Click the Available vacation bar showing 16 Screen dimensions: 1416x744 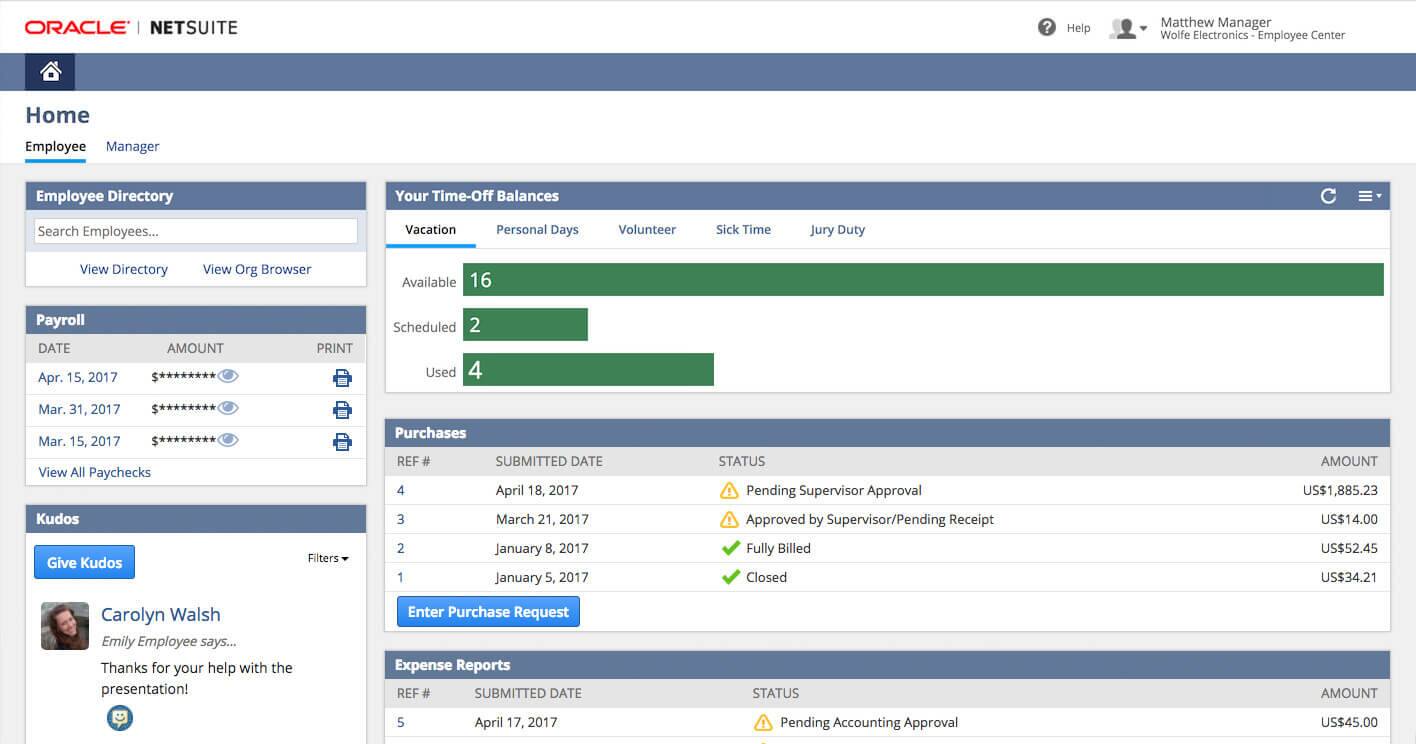(923, 280)
